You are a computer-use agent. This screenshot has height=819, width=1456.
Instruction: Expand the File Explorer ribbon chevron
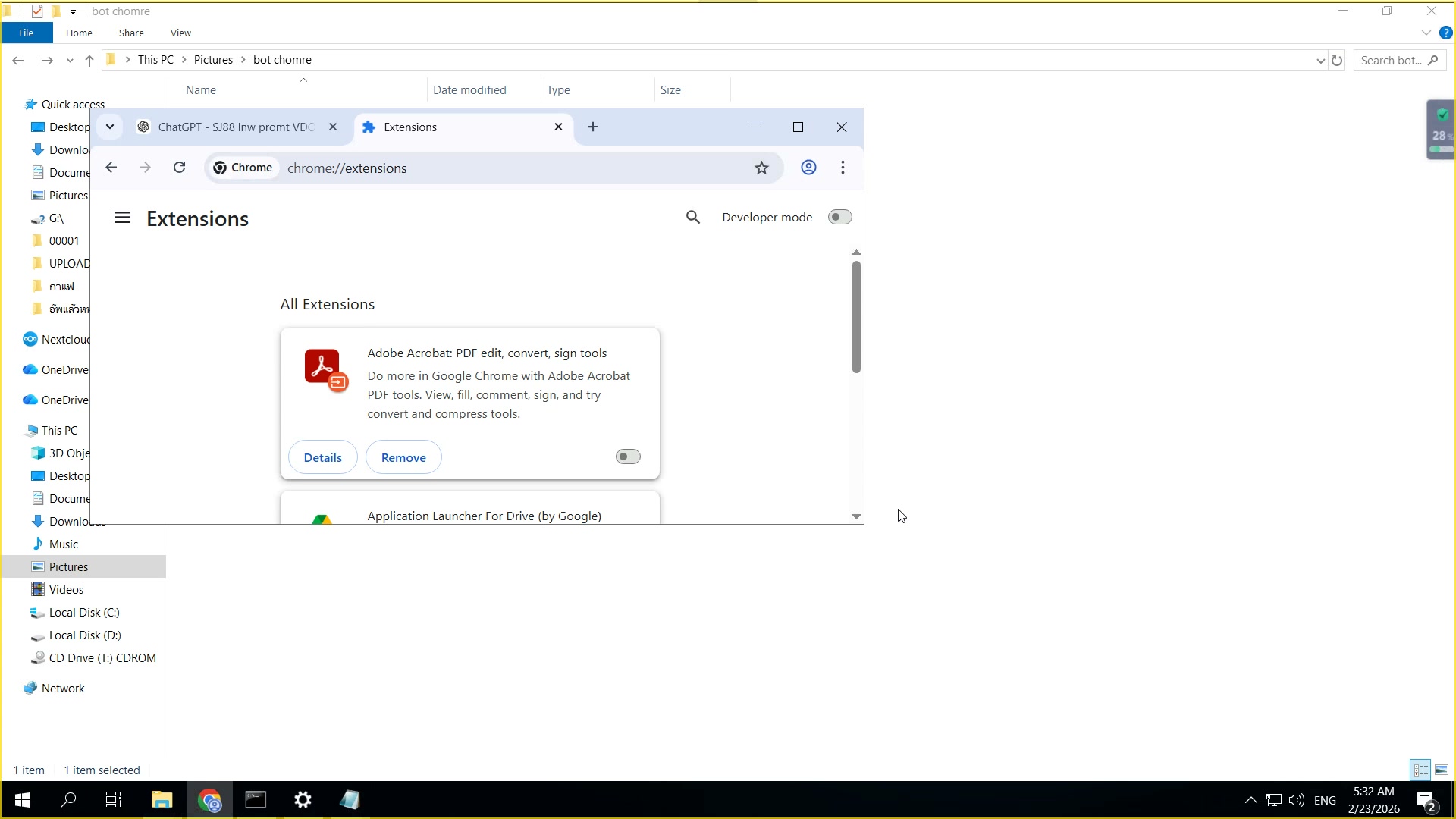pos(1426,33)
